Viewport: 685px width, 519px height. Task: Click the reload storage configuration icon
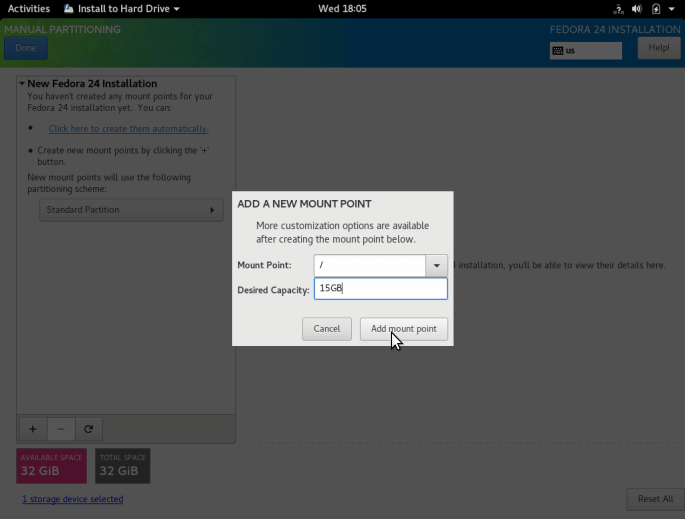tap(89, 429)
